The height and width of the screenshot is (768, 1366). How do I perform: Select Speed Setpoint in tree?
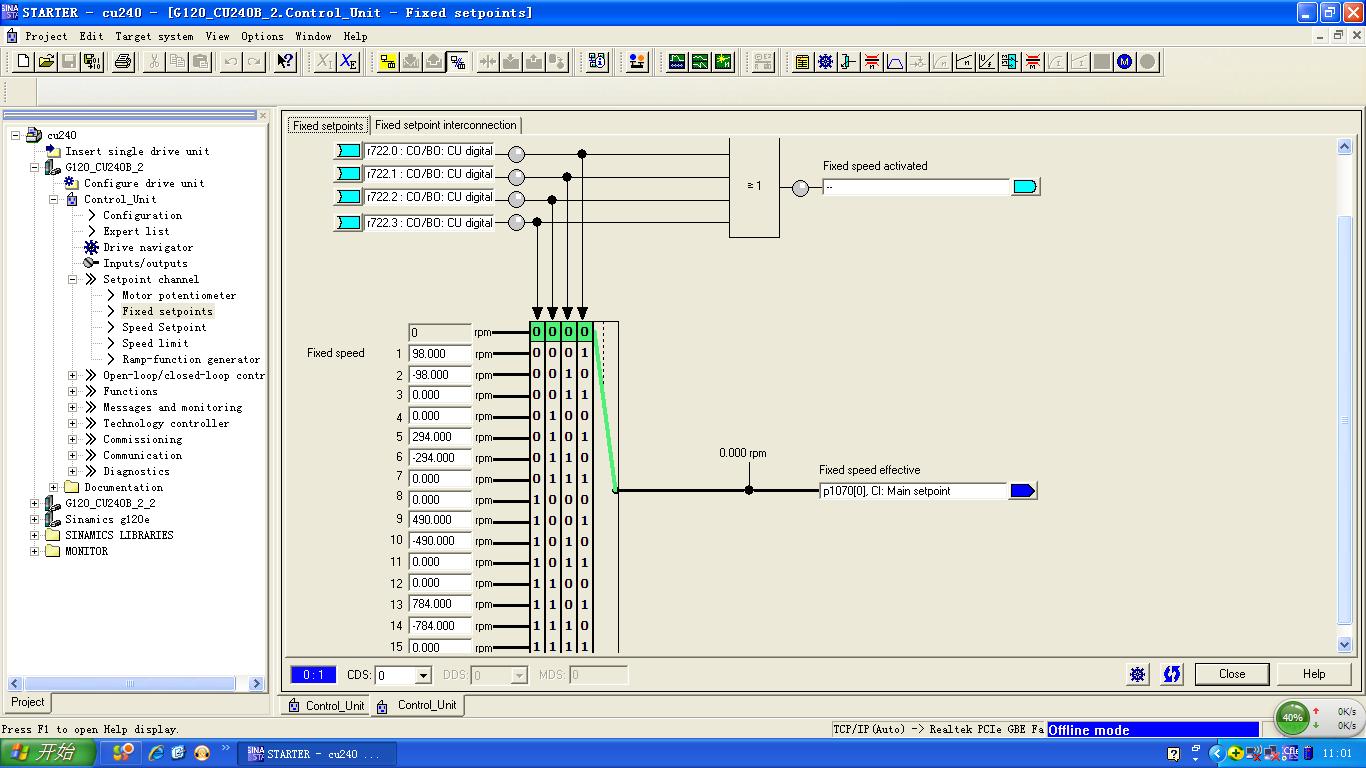(164, 327)
